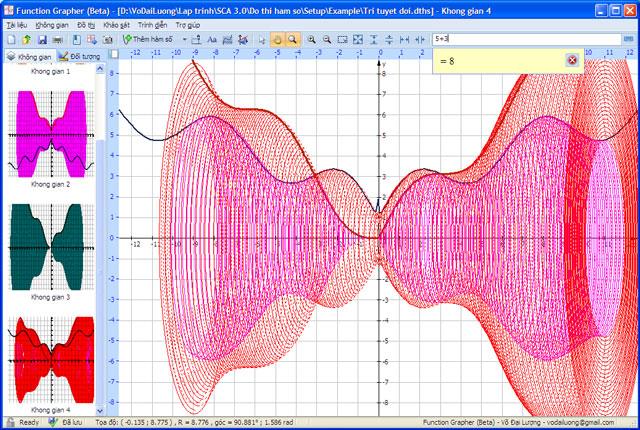This screenshot has height=430, width=640.
Task: Click the text label 'Aa' tool
Action: tap(211, 39)
